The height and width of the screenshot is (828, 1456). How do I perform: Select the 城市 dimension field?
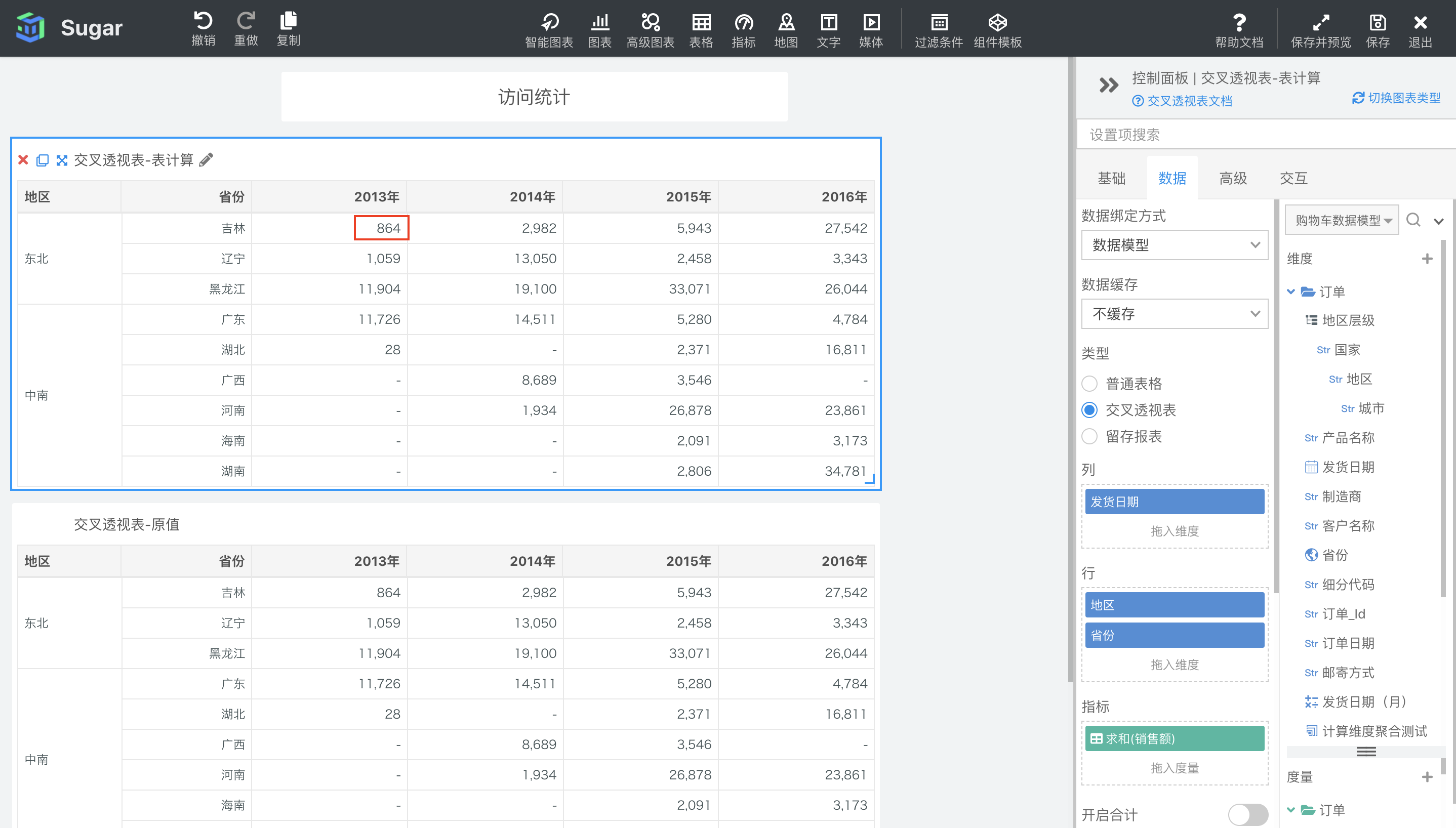pyautogui.click(x=1362, y=408)
